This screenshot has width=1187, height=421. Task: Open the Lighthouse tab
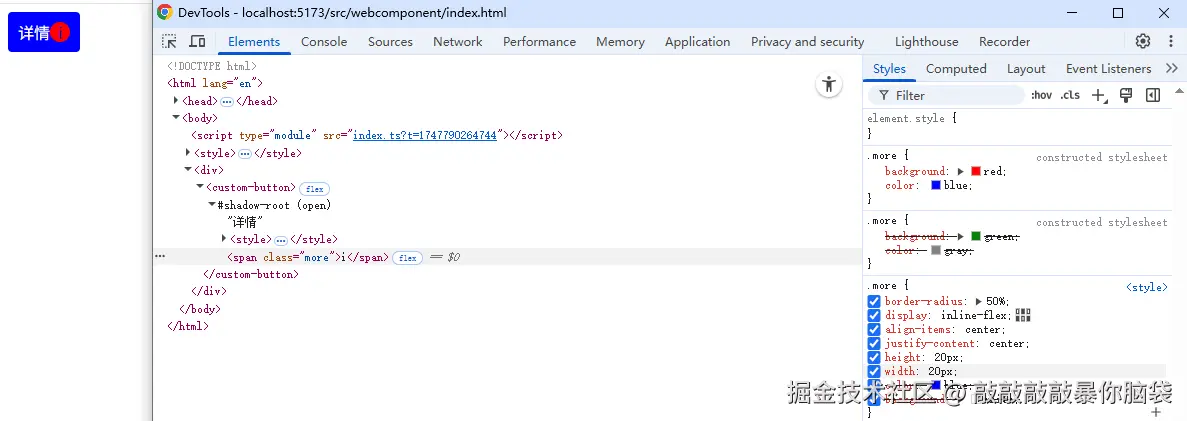[x=926, y=42]
